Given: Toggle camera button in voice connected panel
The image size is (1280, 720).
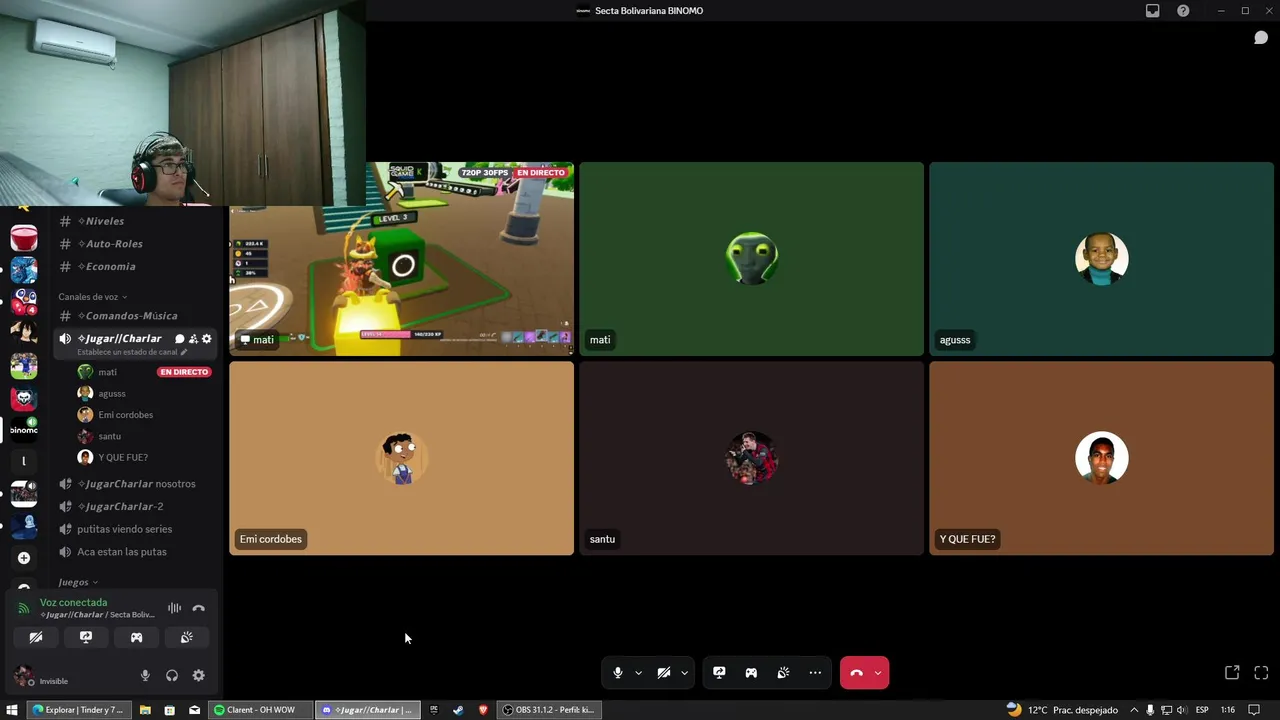Looking at the screenshot, I should (x=36, y=637).
